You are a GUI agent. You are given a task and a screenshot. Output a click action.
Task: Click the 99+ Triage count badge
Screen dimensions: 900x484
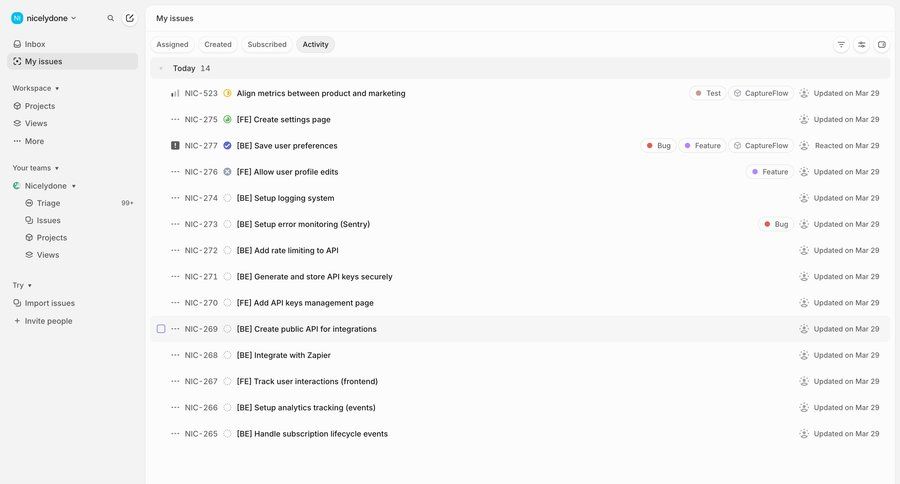(127, 203)
